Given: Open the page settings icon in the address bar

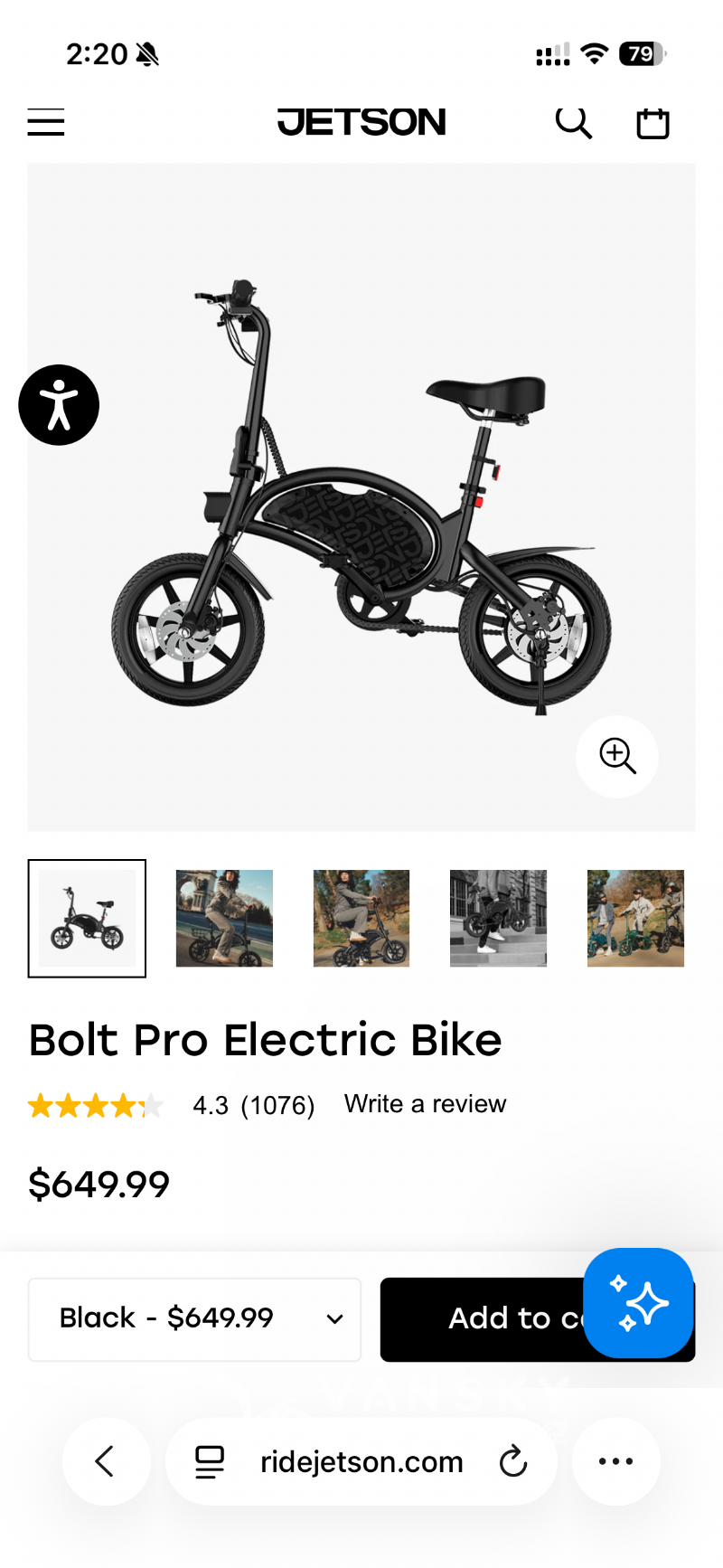Looking at the screenshot, I should click(x=210, y=1461).
